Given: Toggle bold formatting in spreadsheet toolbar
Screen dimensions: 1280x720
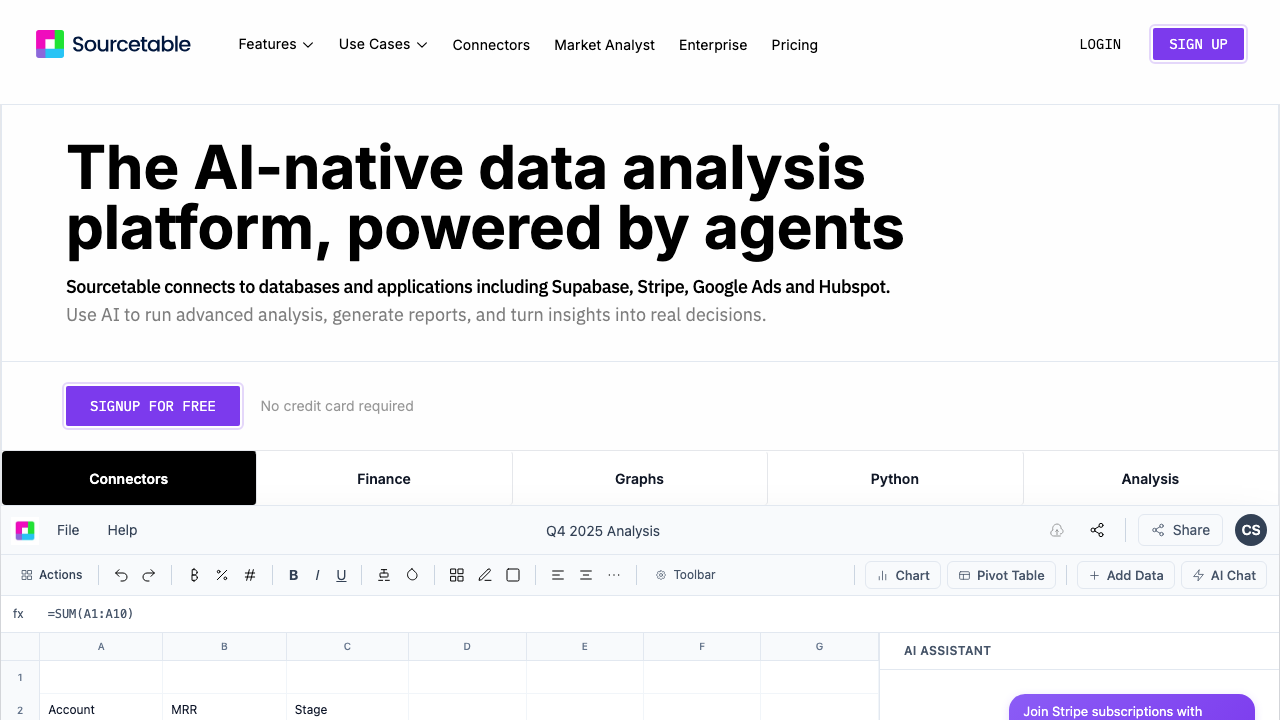Looking at the screenshot, I should (293, 575).
